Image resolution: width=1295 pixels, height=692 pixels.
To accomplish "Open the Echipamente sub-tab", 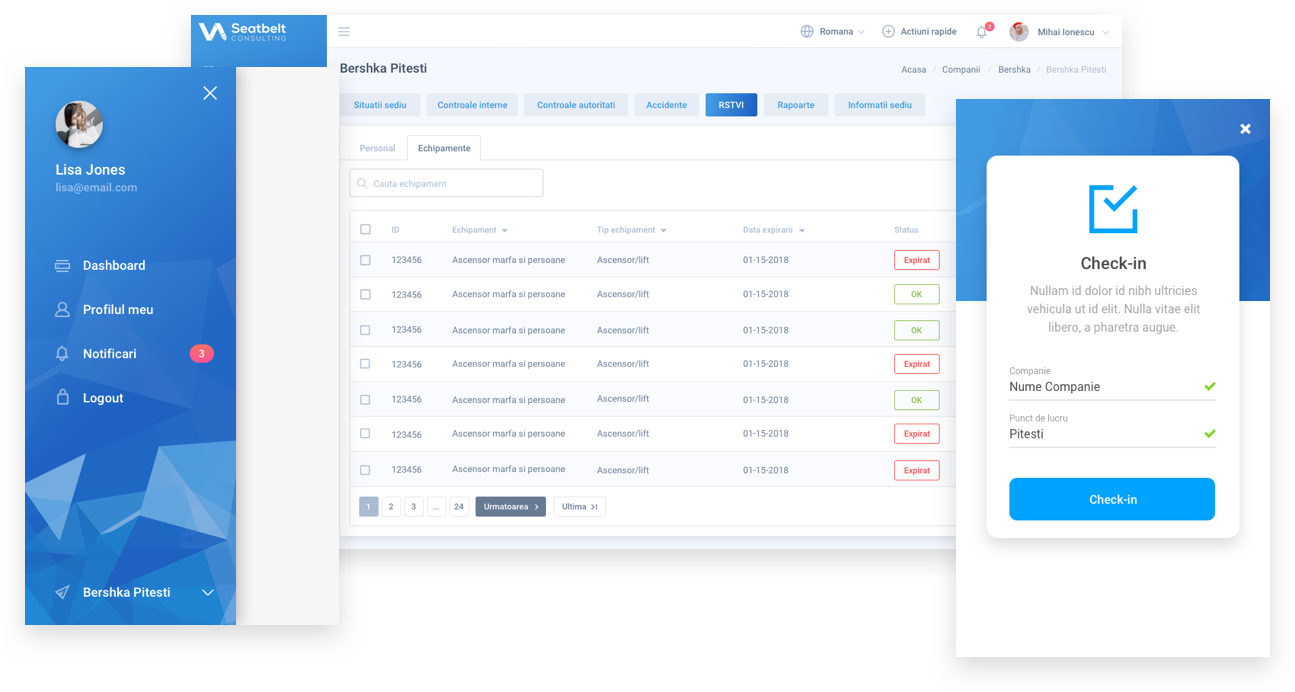I will coord(444,148).
